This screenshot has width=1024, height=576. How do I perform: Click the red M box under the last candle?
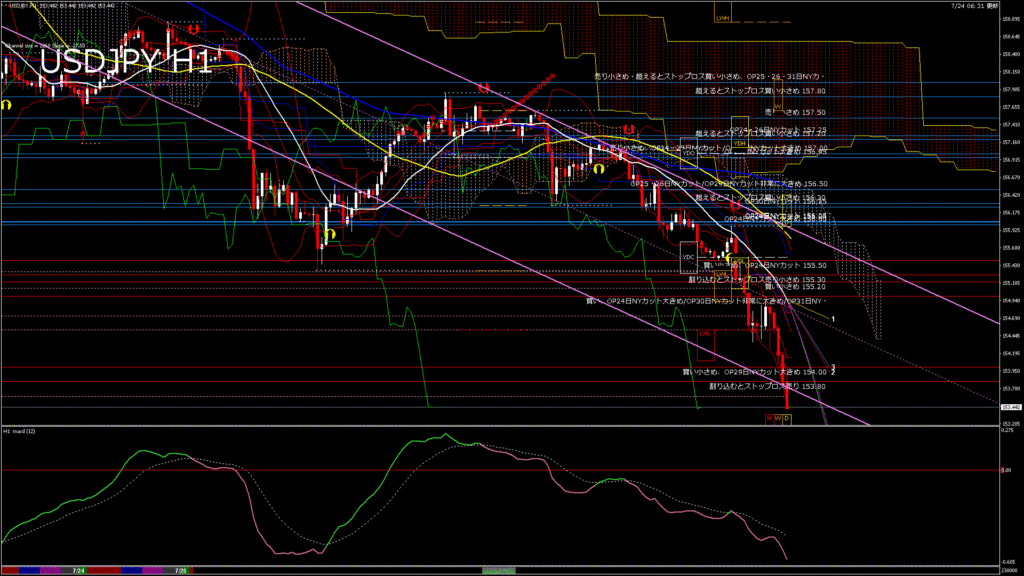pos(769,418)
